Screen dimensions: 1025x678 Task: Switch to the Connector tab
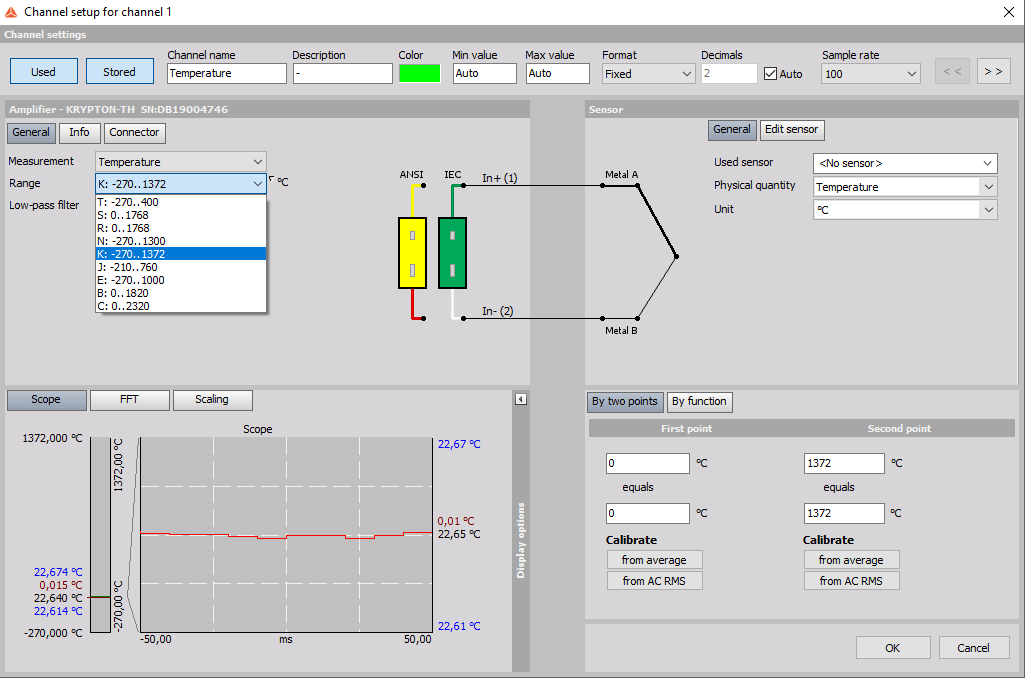tap(135, 133)
